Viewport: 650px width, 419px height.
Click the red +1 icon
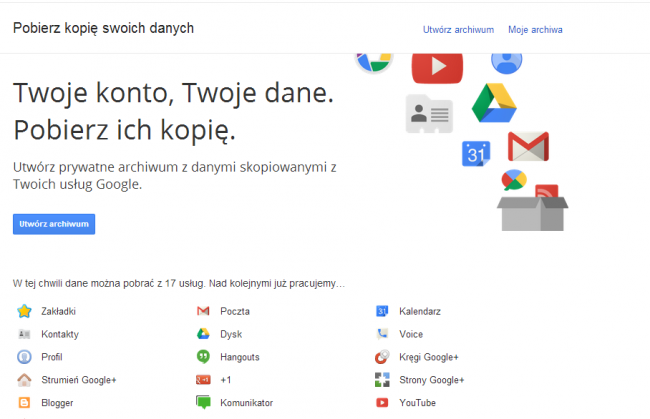pos(203,380)
